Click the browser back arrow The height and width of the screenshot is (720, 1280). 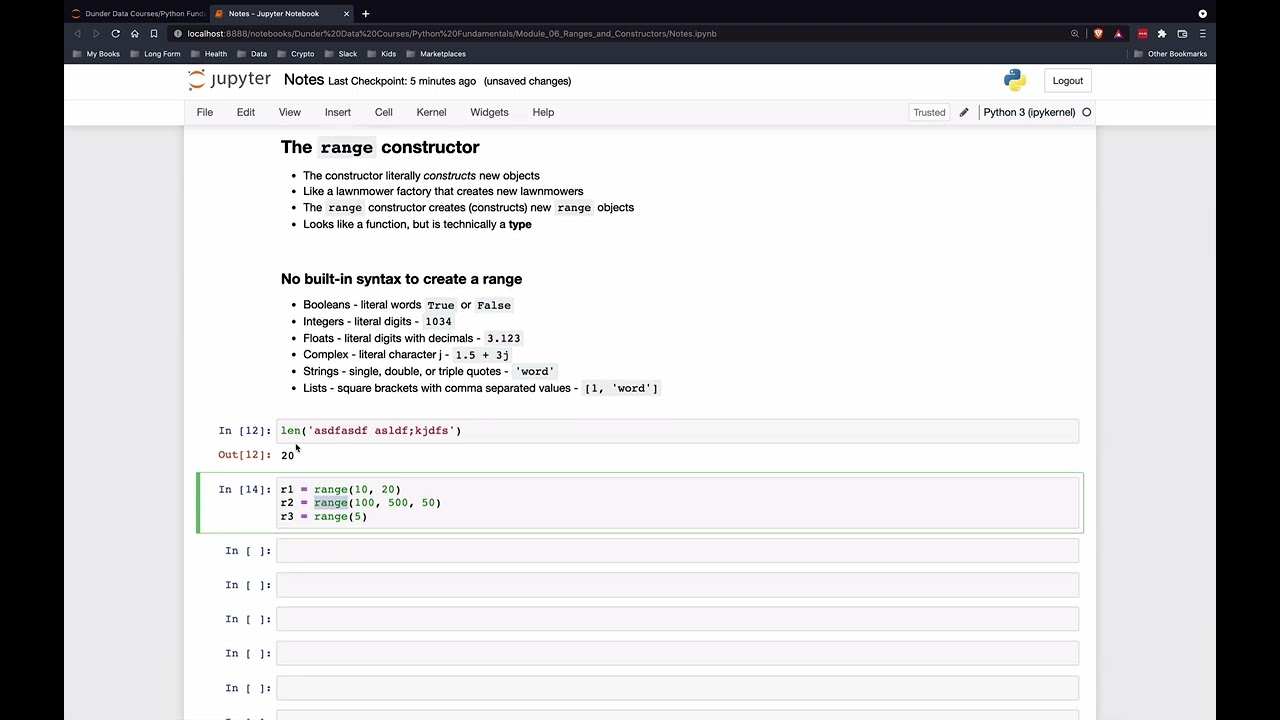77,33
